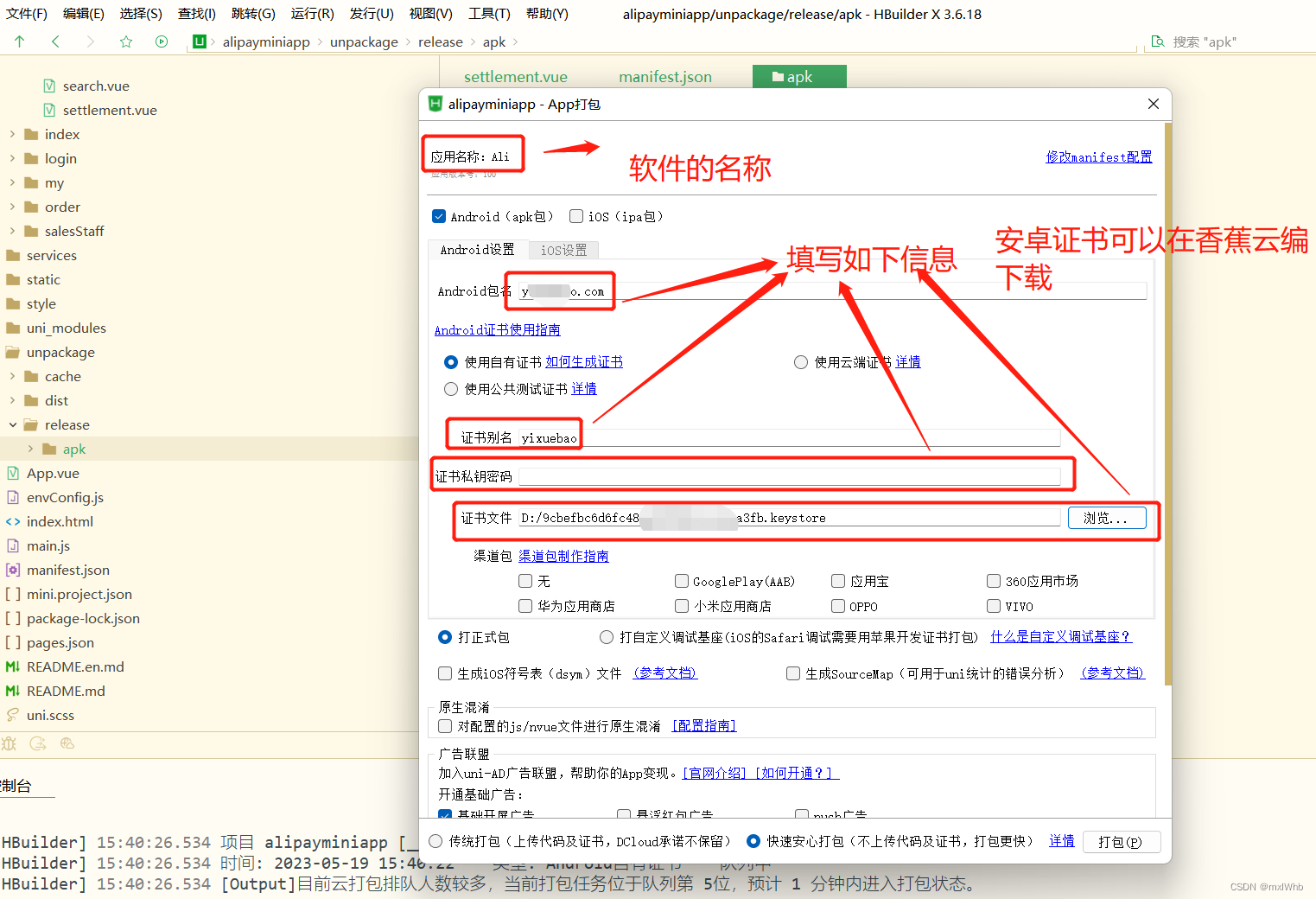Click the palette icon in the bottom bar
The image size is (1316, 899).
click(x=67, y=743)
